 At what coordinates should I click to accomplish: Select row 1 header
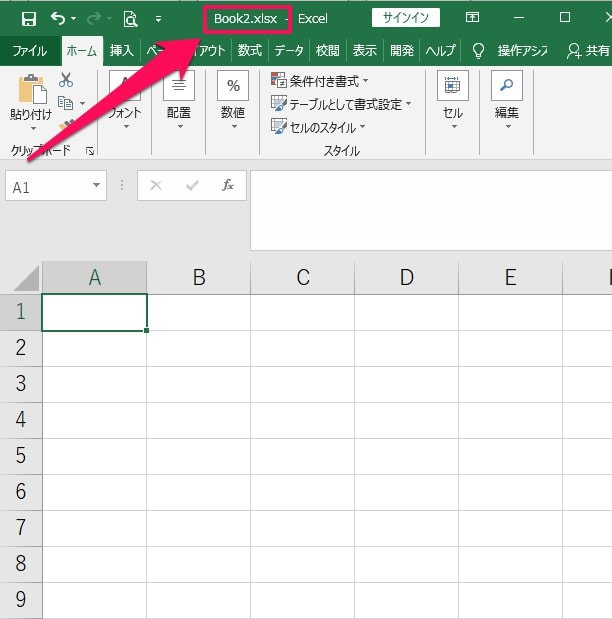21,312
